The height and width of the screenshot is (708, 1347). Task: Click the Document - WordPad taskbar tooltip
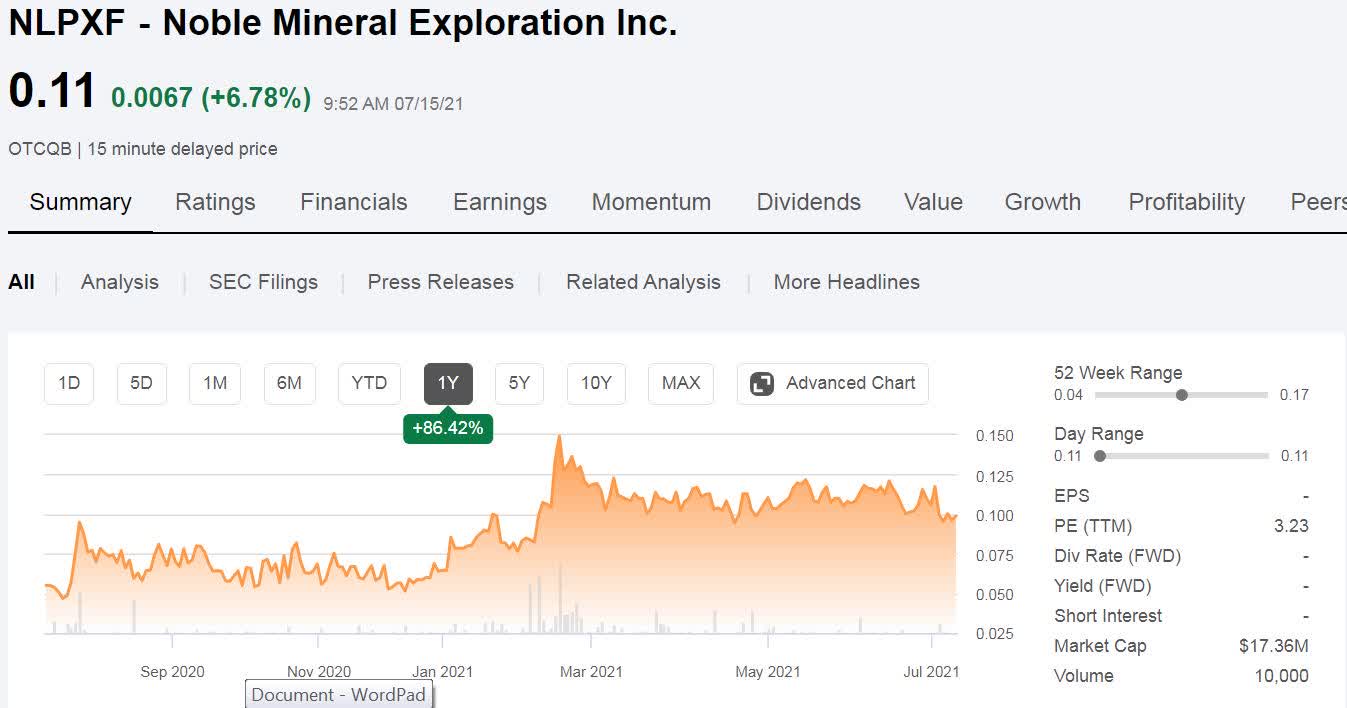[339, 695]
